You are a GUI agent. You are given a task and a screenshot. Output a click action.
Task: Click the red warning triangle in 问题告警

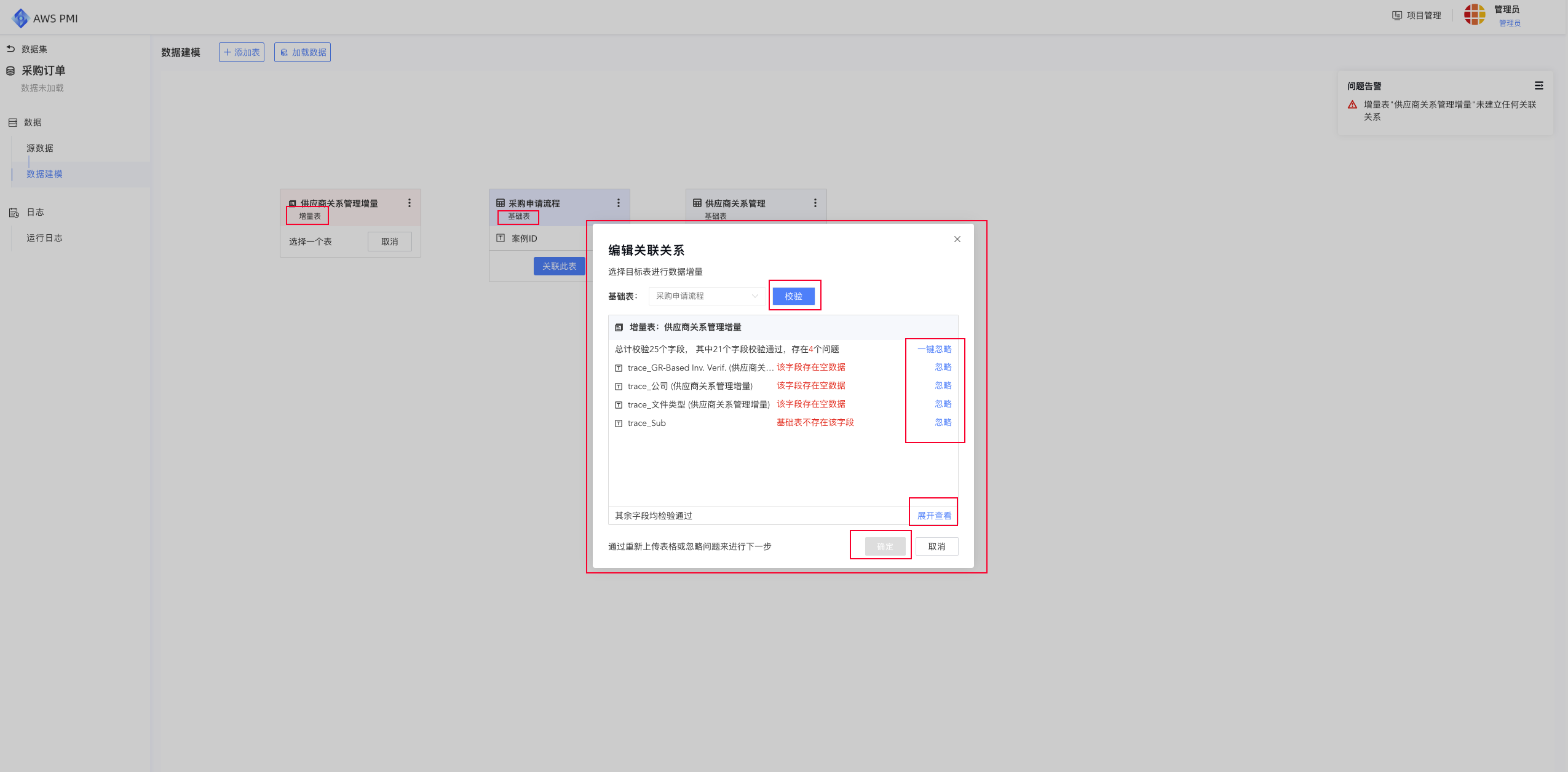tap(1352, 104)
